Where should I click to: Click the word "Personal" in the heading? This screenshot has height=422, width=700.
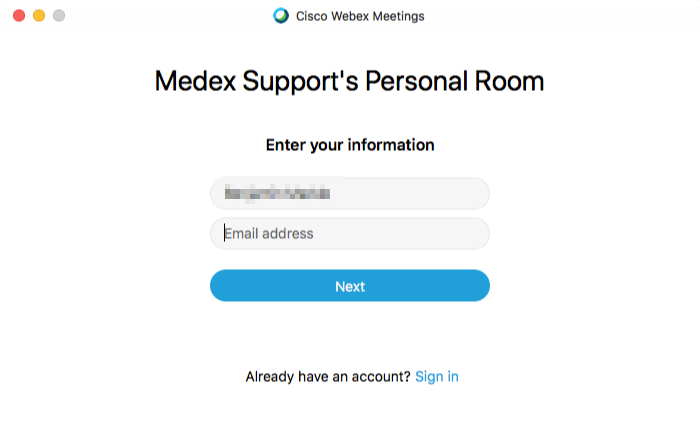tap(424, 82)
